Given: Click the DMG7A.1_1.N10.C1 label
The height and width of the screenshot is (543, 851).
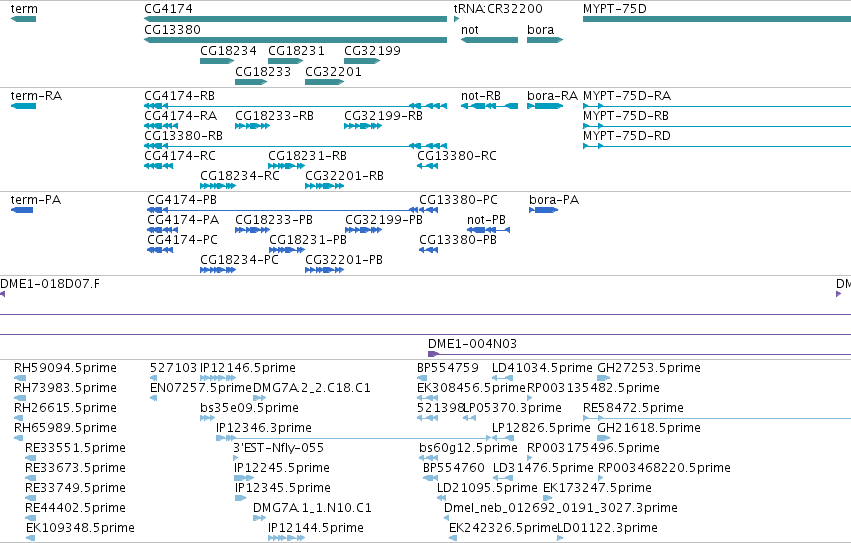Looking at the screenshot, I should [312, 508].
